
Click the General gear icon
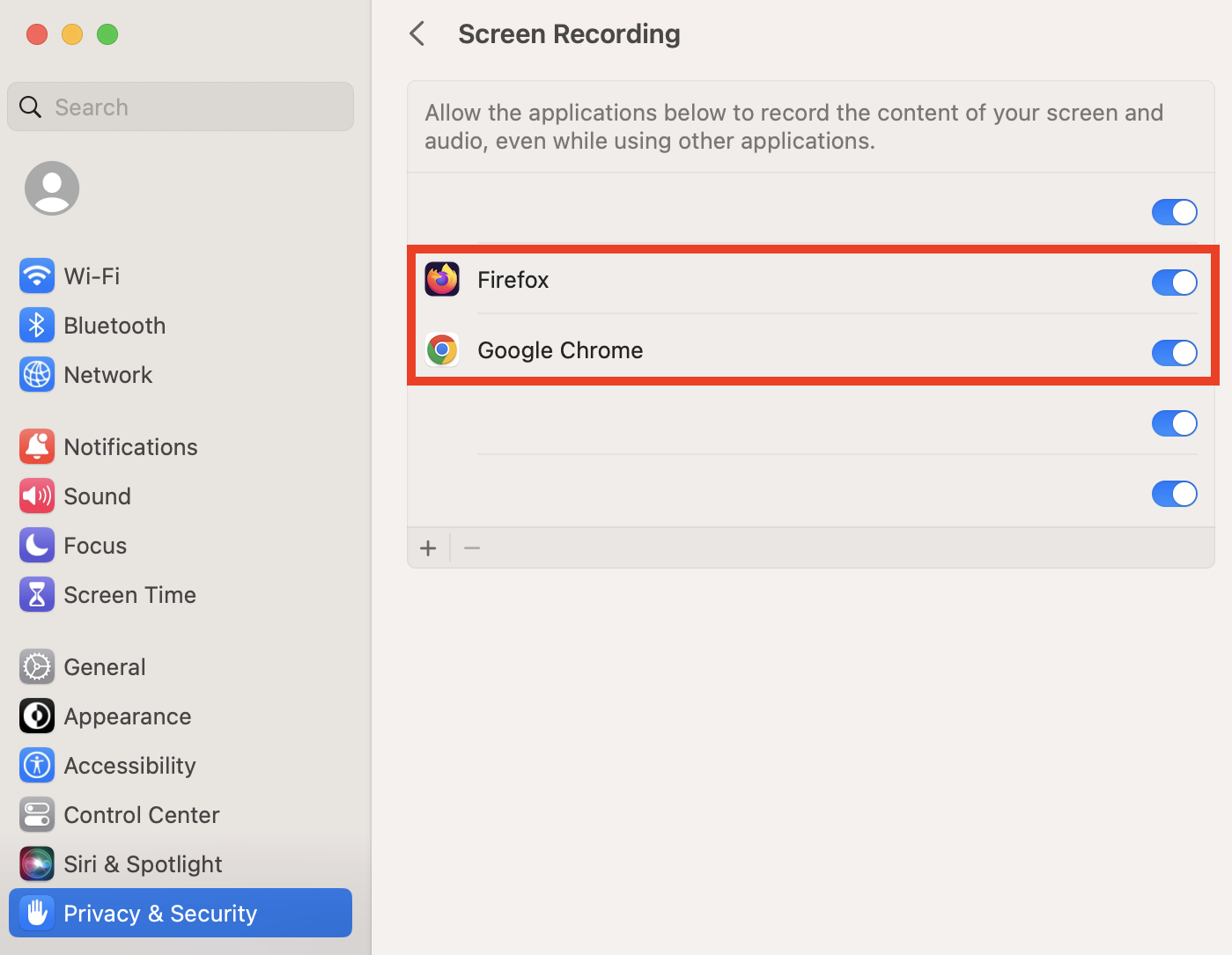[x=37, y=667]
